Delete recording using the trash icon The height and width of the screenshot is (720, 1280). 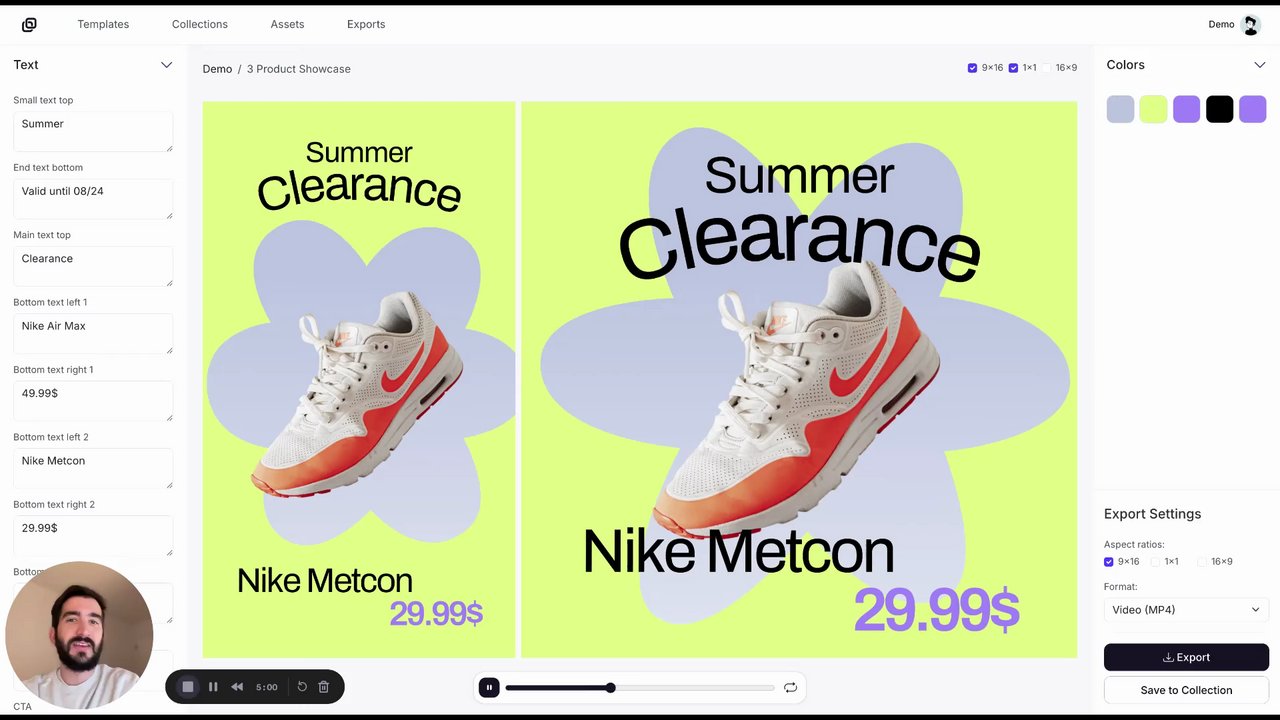pyautogui.click(x=324, y=687)
